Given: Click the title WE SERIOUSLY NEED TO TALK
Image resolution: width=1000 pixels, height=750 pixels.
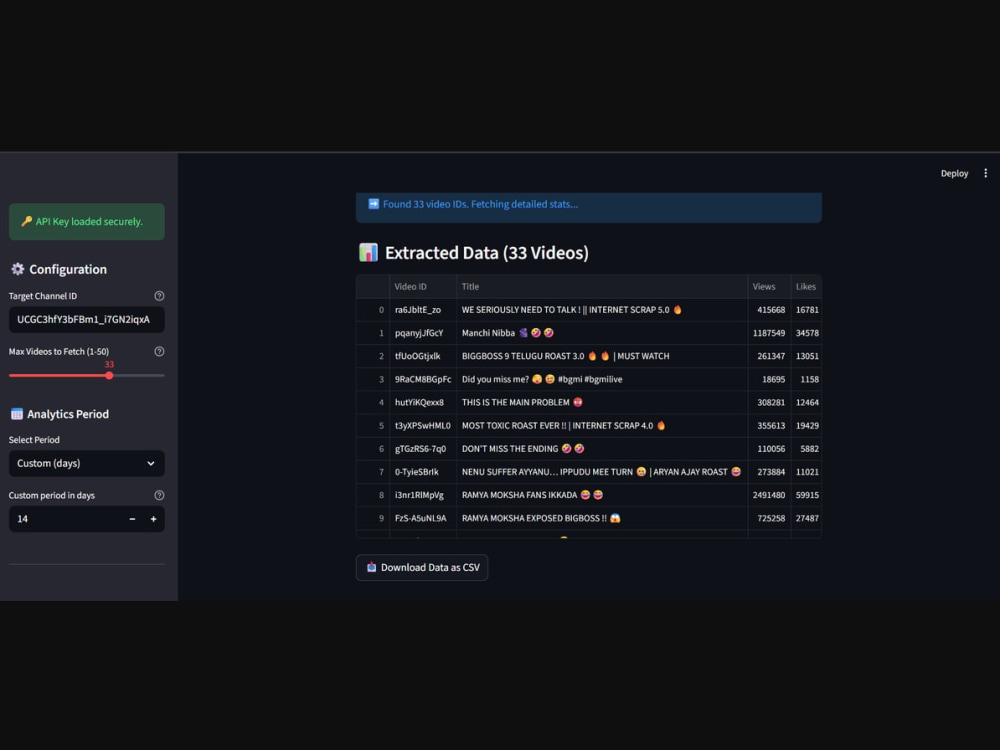Looking at the screenshot, I should 601,310.
